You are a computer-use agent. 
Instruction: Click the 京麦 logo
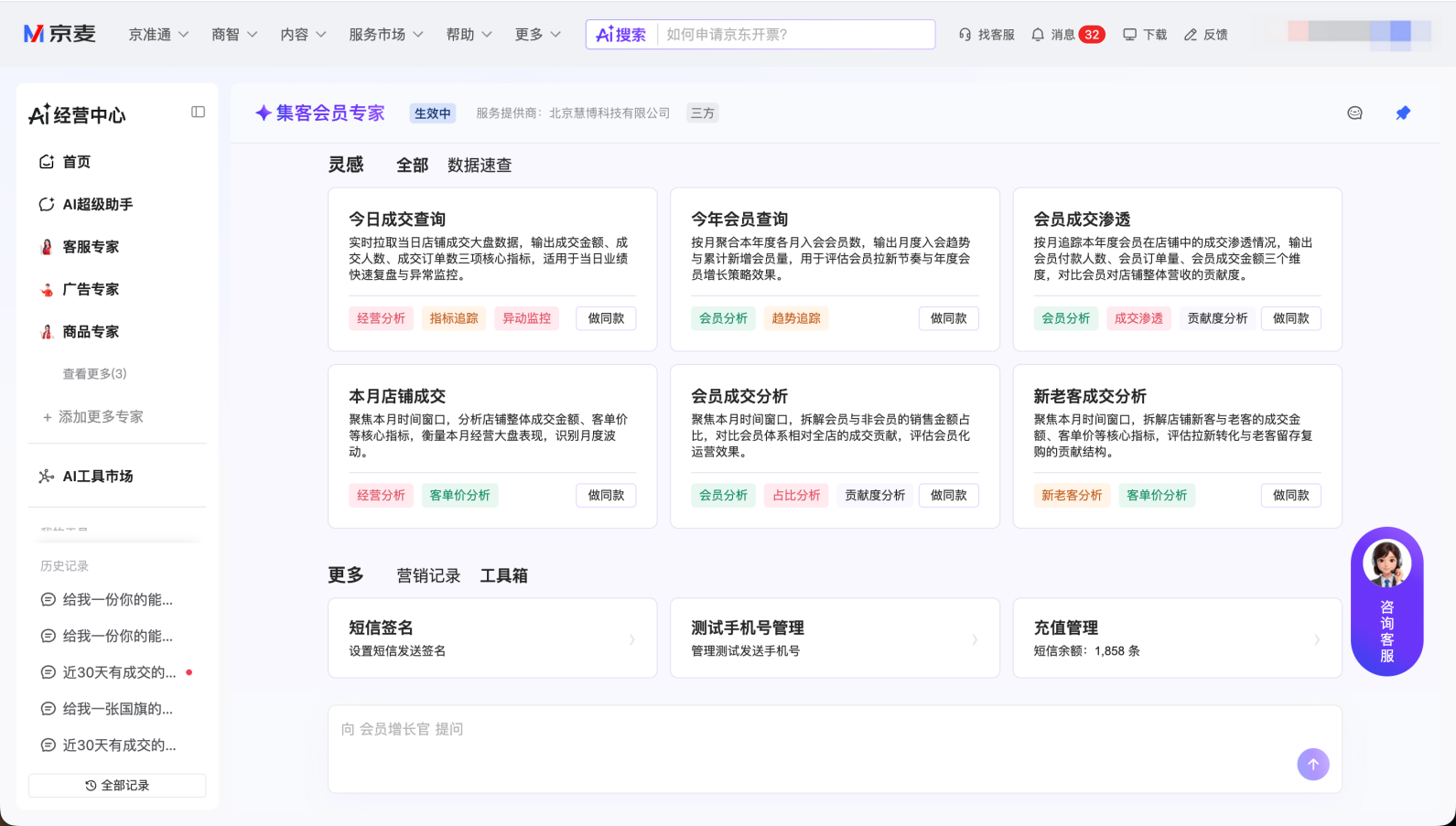[59, 34]
